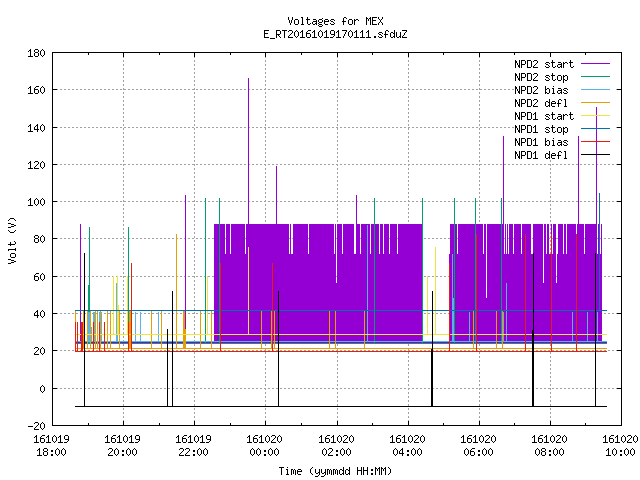Click the 161019 20:00 time axis label

coord(122,446)
